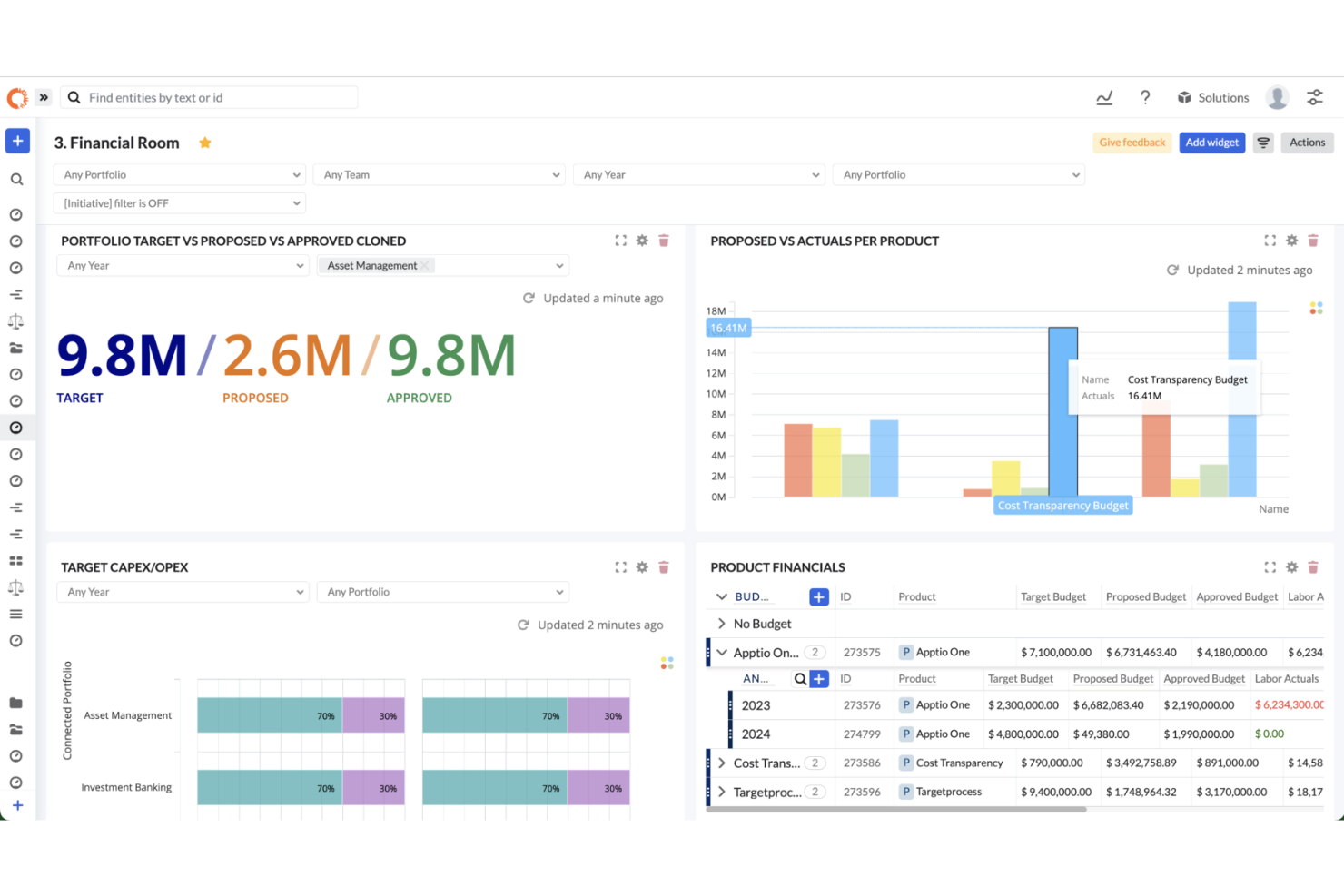Maximize the Product Financials widget
This screenshot has width=1344, height=896.
point(1270,567)
